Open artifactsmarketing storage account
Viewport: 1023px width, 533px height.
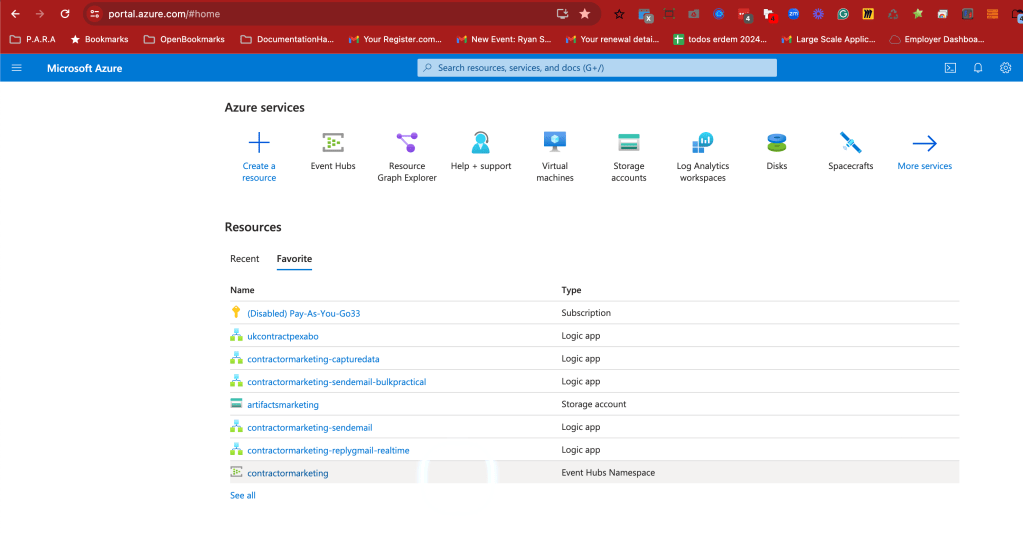[282, 404]
